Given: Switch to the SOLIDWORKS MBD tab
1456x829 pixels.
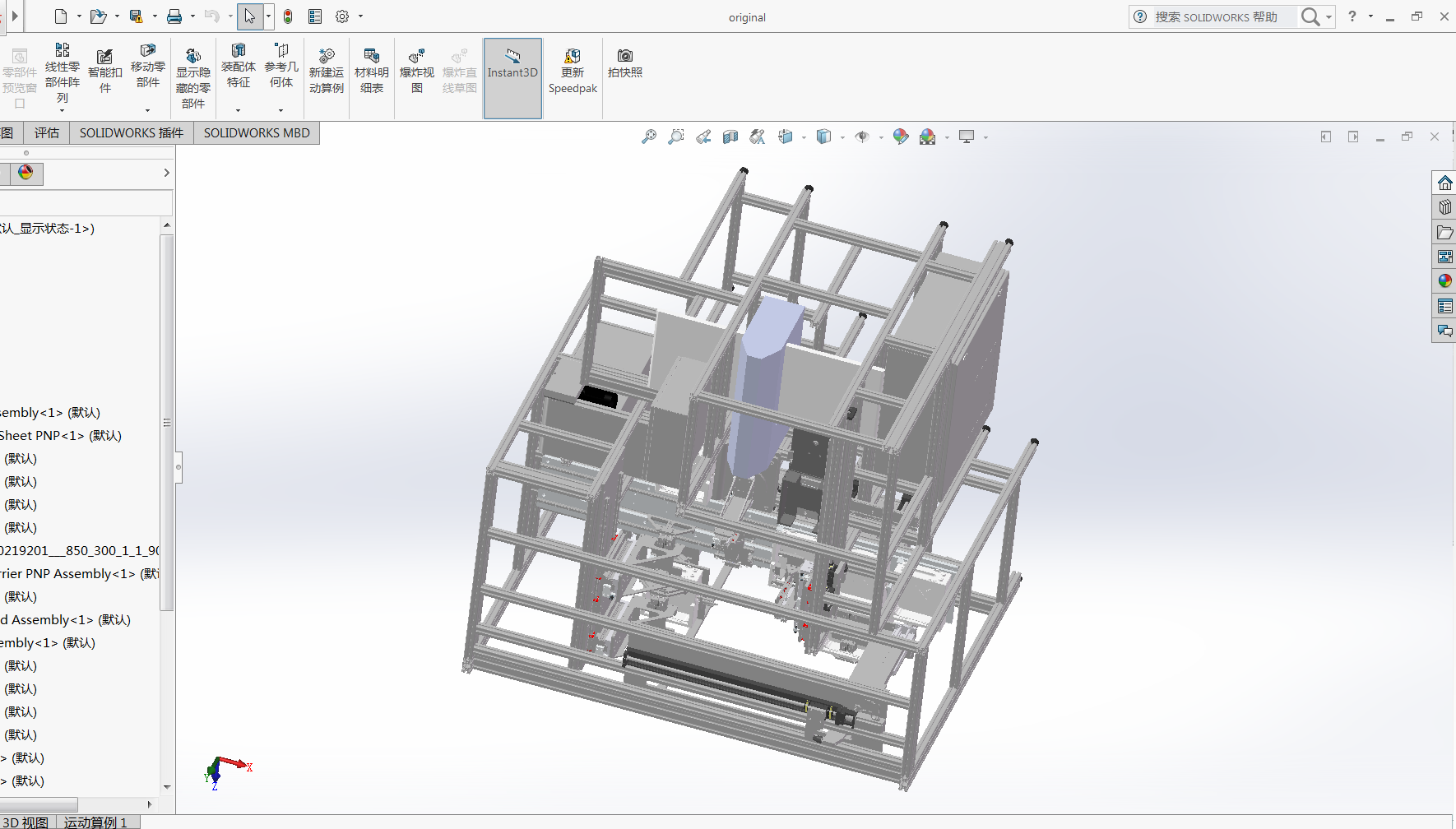Looking at the screenshot, I should 257,132.
